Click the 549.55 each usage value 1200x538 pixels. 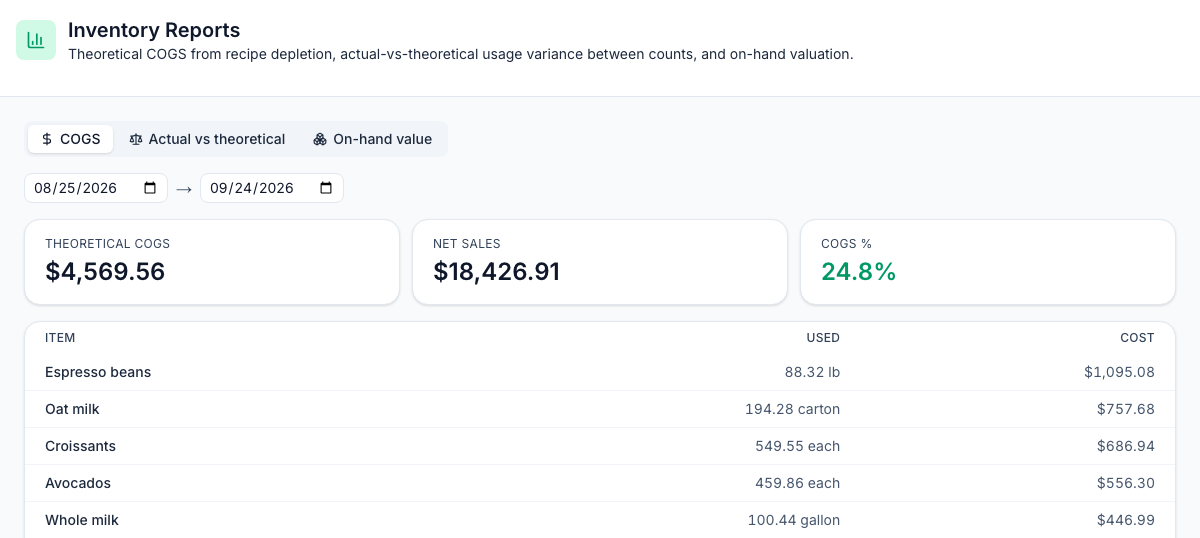pyautogui.click(x=797, y=446)
